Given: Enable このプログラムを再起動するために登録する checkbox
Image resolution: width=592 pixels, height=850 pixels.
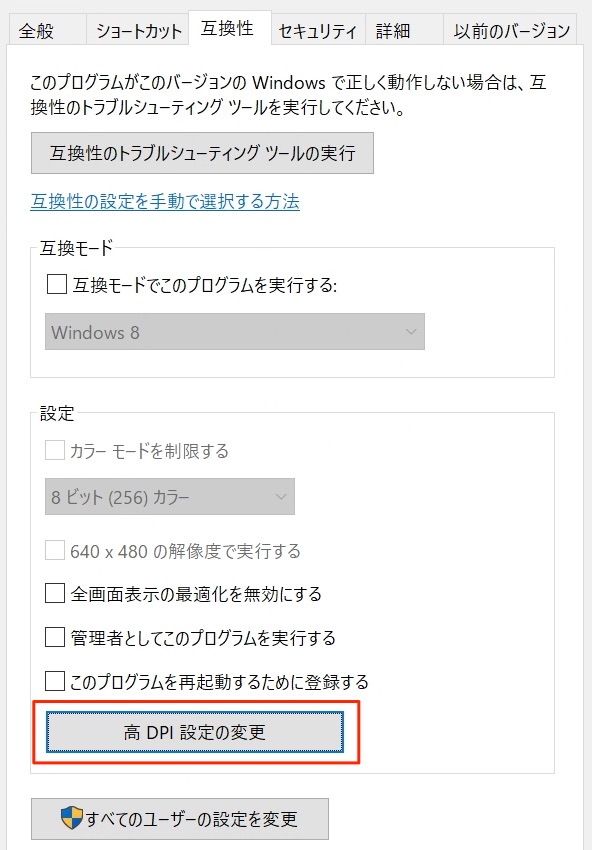Looking at the screenshot, I should (x=55, y=681).
